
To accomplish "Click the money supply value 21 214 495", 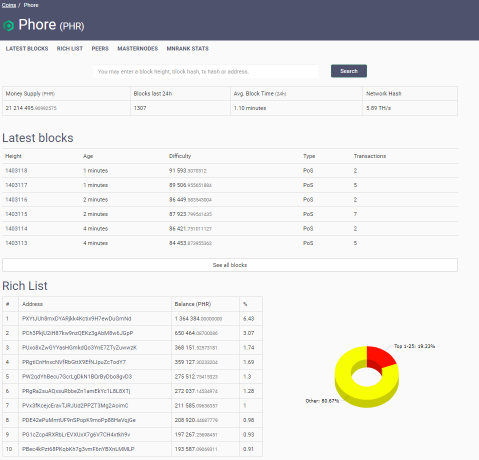I will click(31, 108).
